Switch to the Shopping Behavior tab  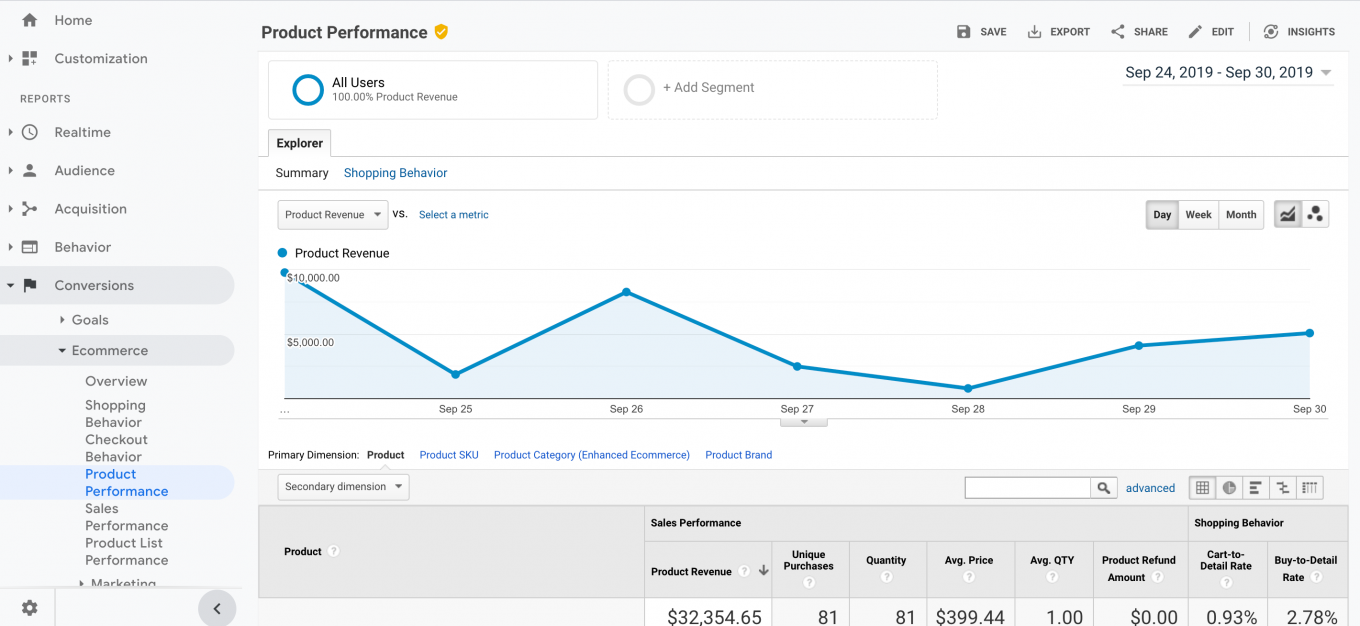coord(395,173)
